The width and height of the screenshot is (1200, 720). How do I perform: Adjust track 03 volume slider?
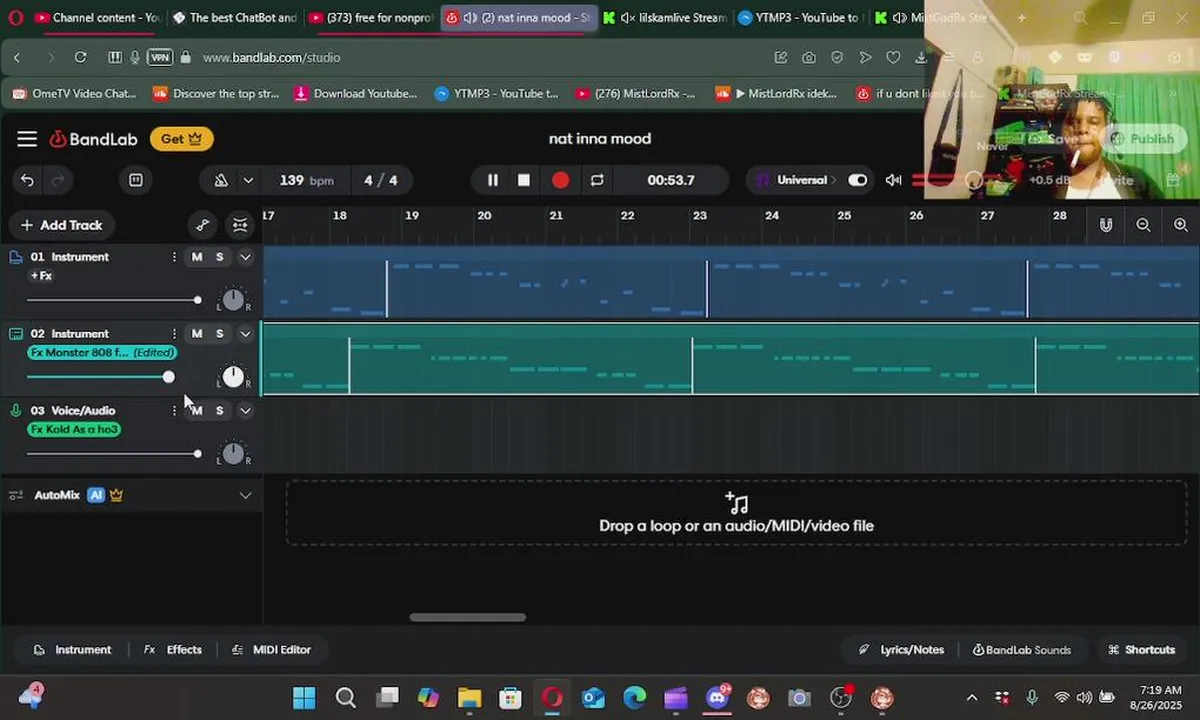tap(113, 454)
